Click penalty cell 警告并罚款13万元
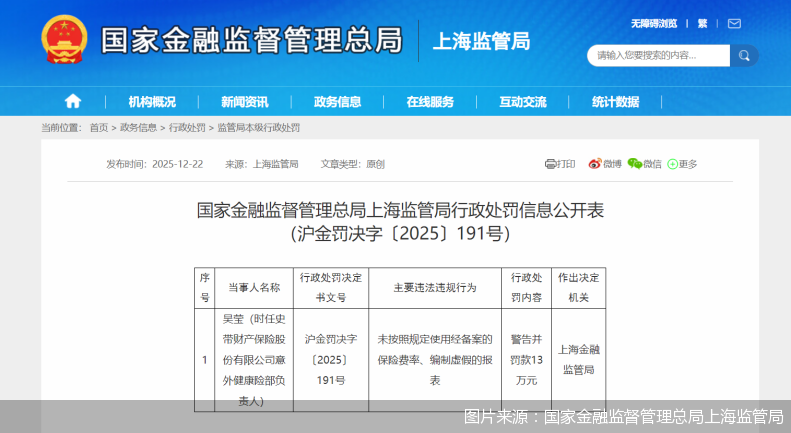The width and height of the screenshot is (791, 433). pos(526,360)
